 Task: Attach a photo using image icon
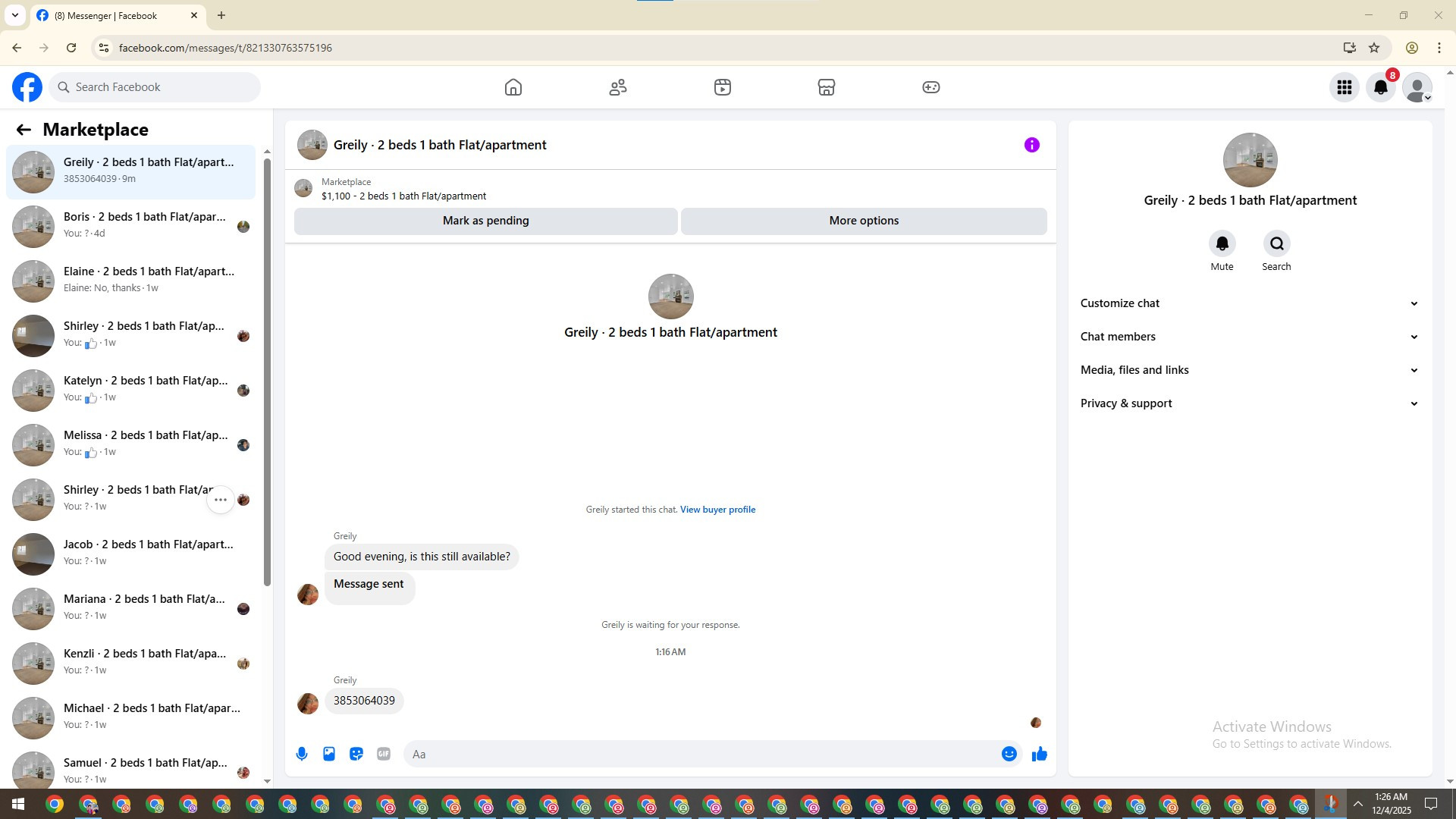click(x=329, y=754)
